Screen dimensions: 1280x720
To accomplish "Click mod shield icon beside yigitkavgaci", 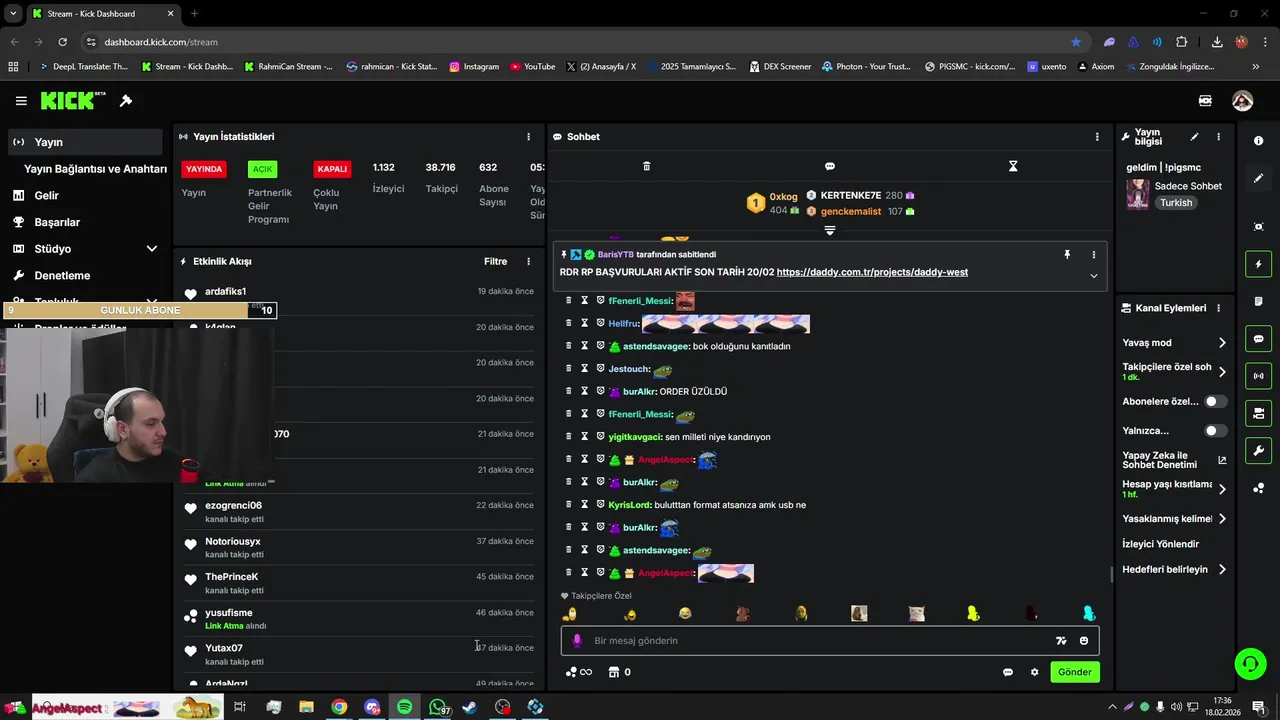I will (601, 437).
